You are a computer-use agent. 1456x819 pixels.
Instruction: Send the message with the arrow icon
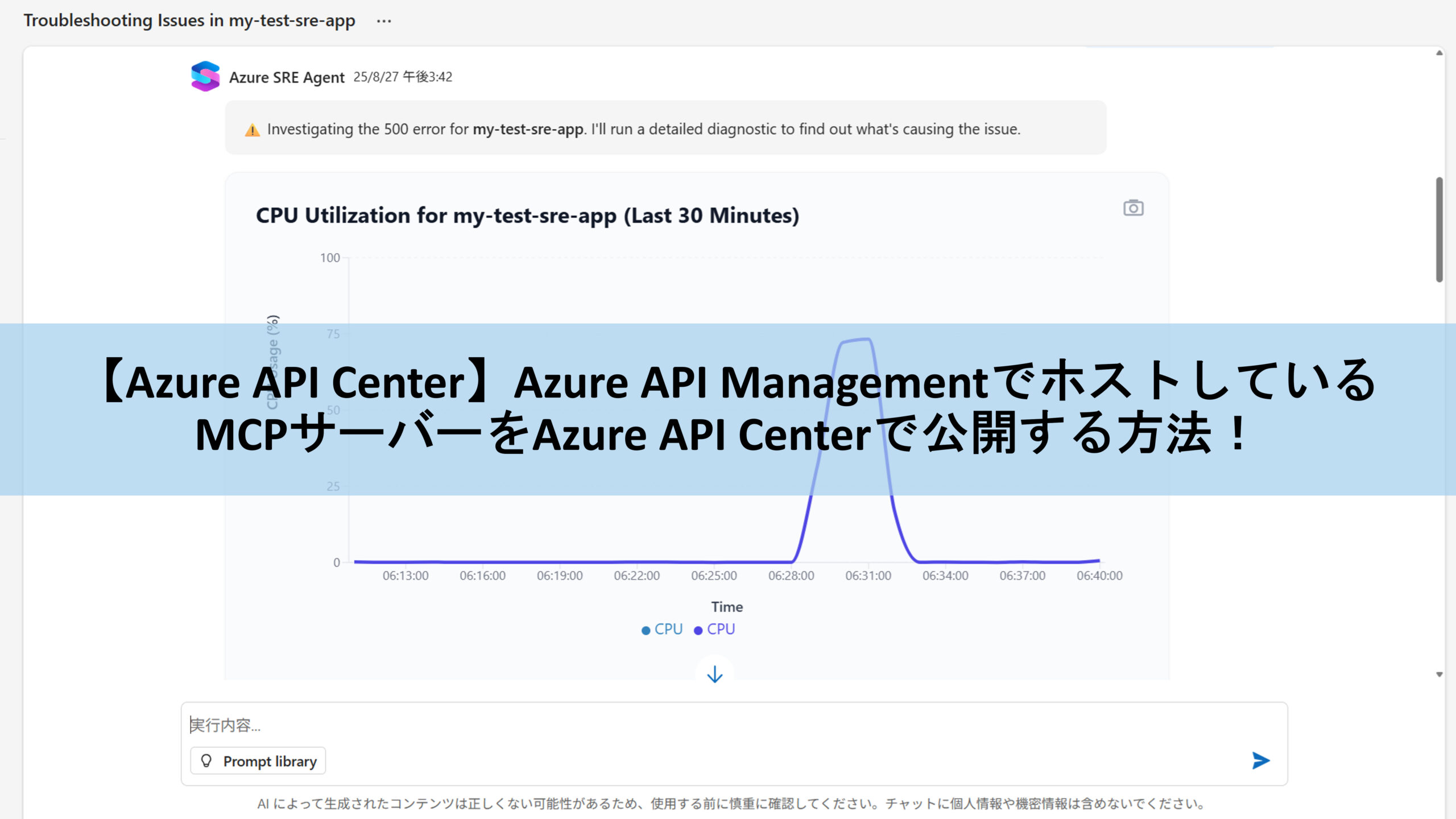1260,760
